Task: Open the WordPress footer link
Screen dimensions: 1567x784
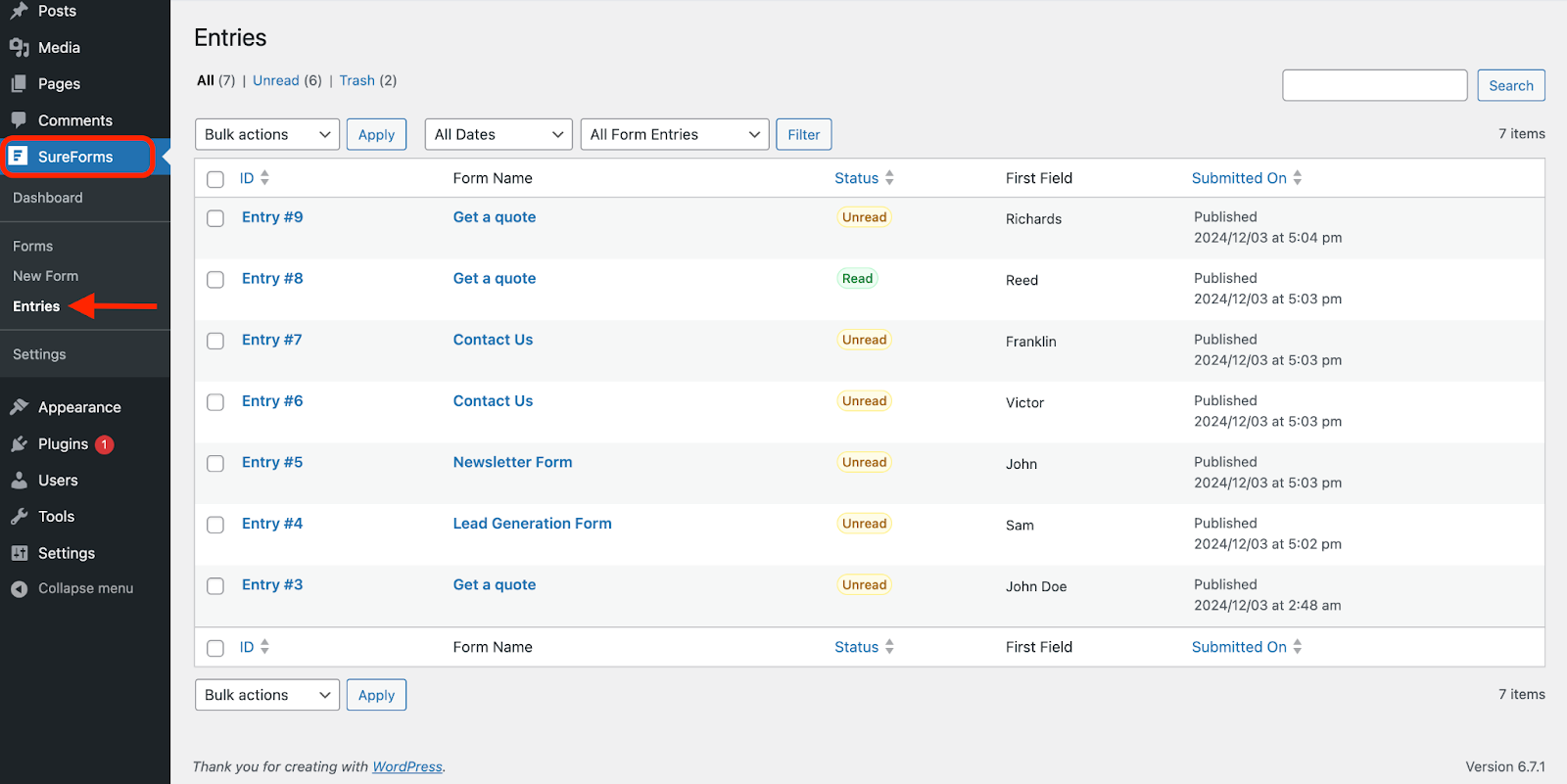Action: tap(407, 766)
